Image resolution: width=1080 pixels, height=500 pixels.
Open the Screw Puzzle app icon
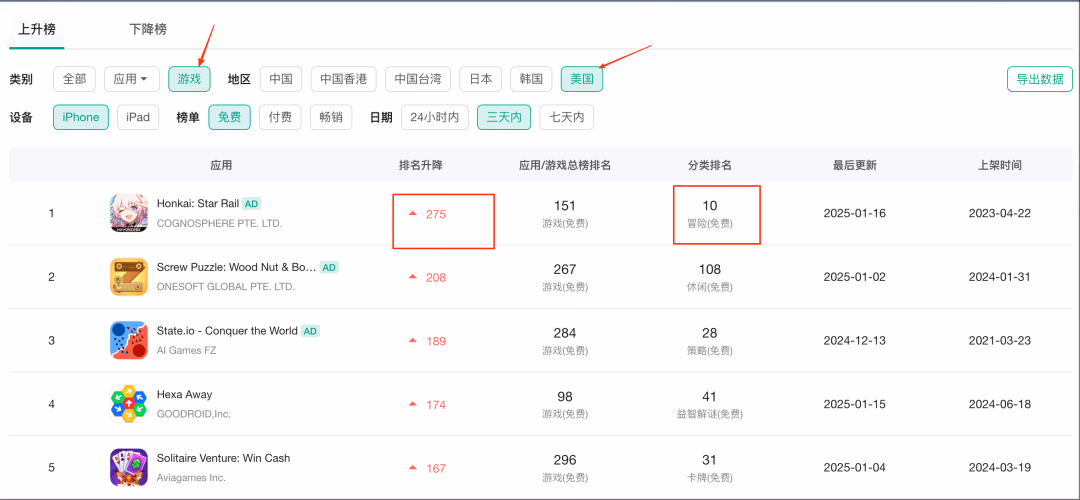click(129, 277)
